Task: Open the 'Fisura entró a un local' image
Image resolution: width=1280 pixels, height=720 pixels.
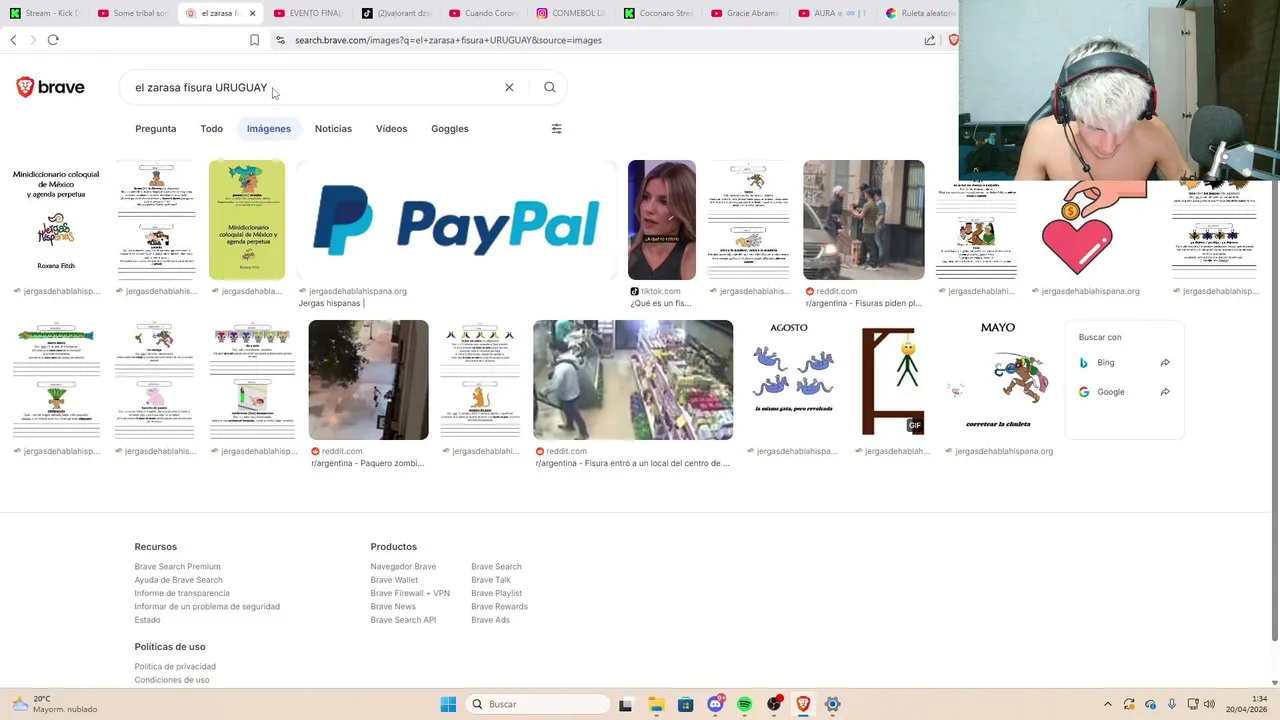Action: click(633, 380)
